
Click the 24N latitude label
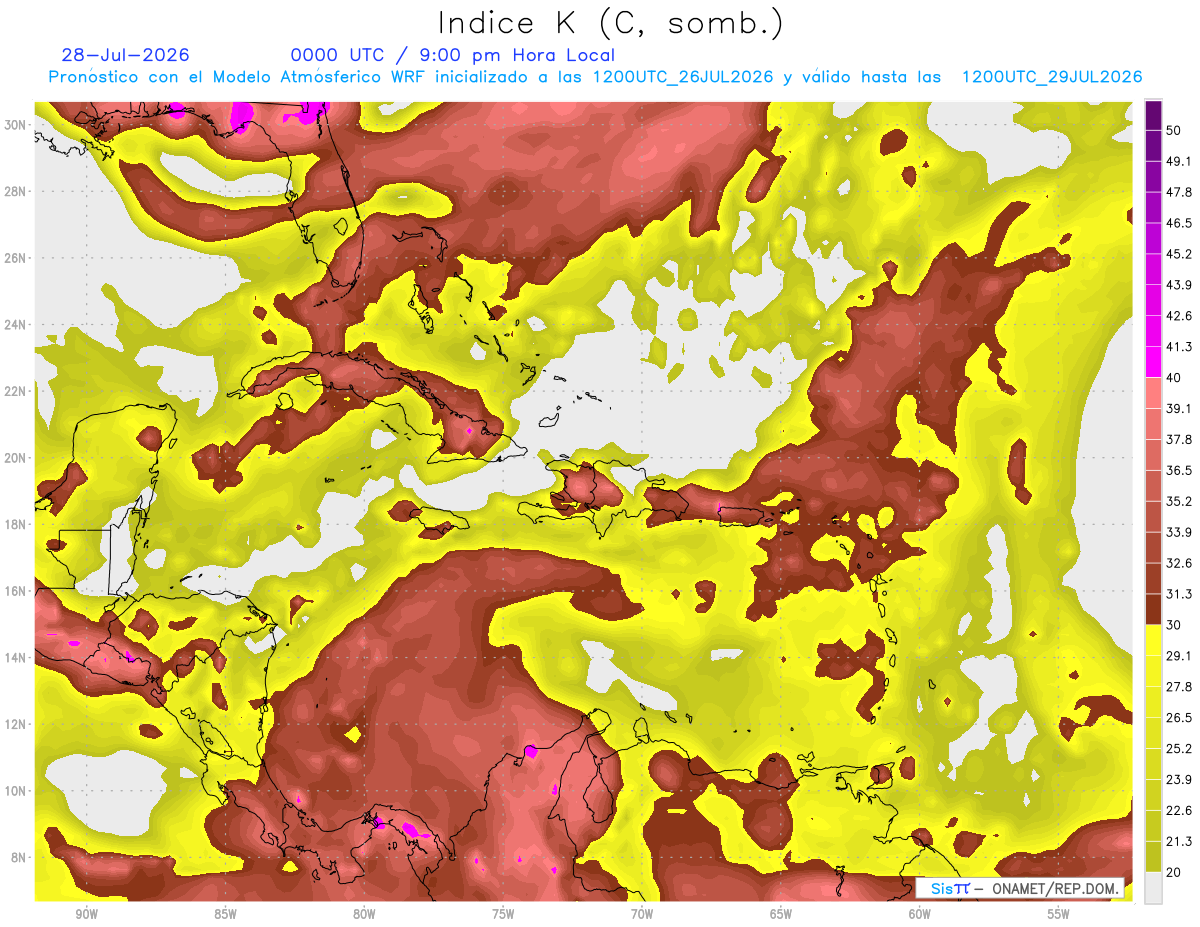16,324
